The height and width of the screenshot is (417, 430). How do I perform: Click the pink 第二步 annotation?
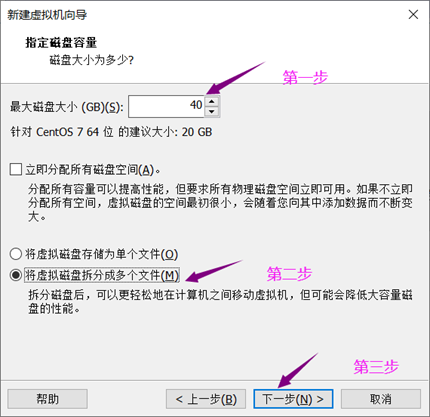(289, 274)
